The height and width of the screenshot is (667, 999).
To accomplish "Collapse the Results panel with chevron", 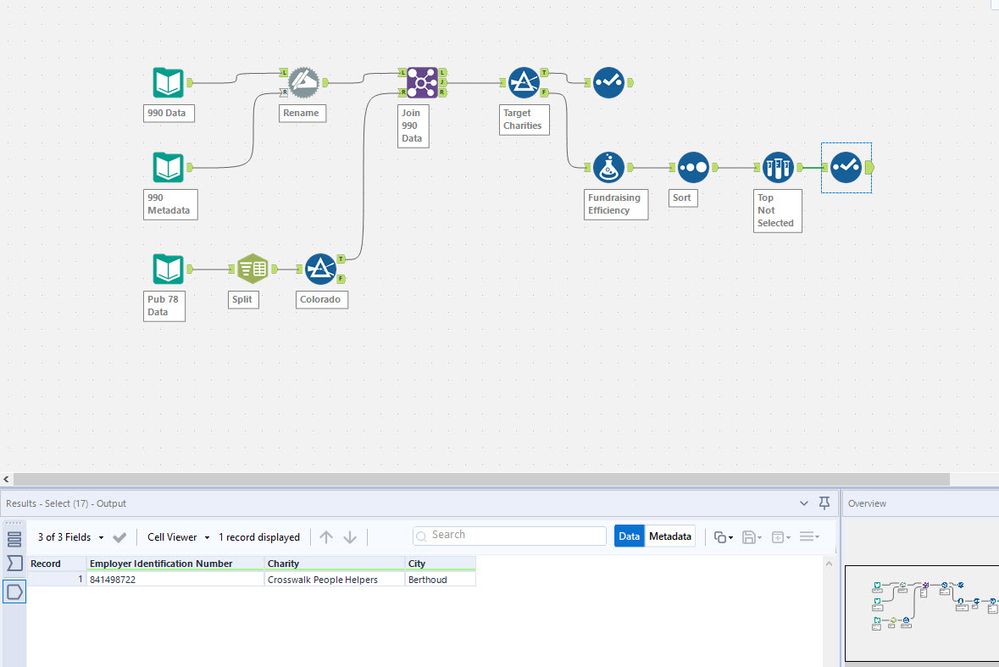I will [804, 503].
